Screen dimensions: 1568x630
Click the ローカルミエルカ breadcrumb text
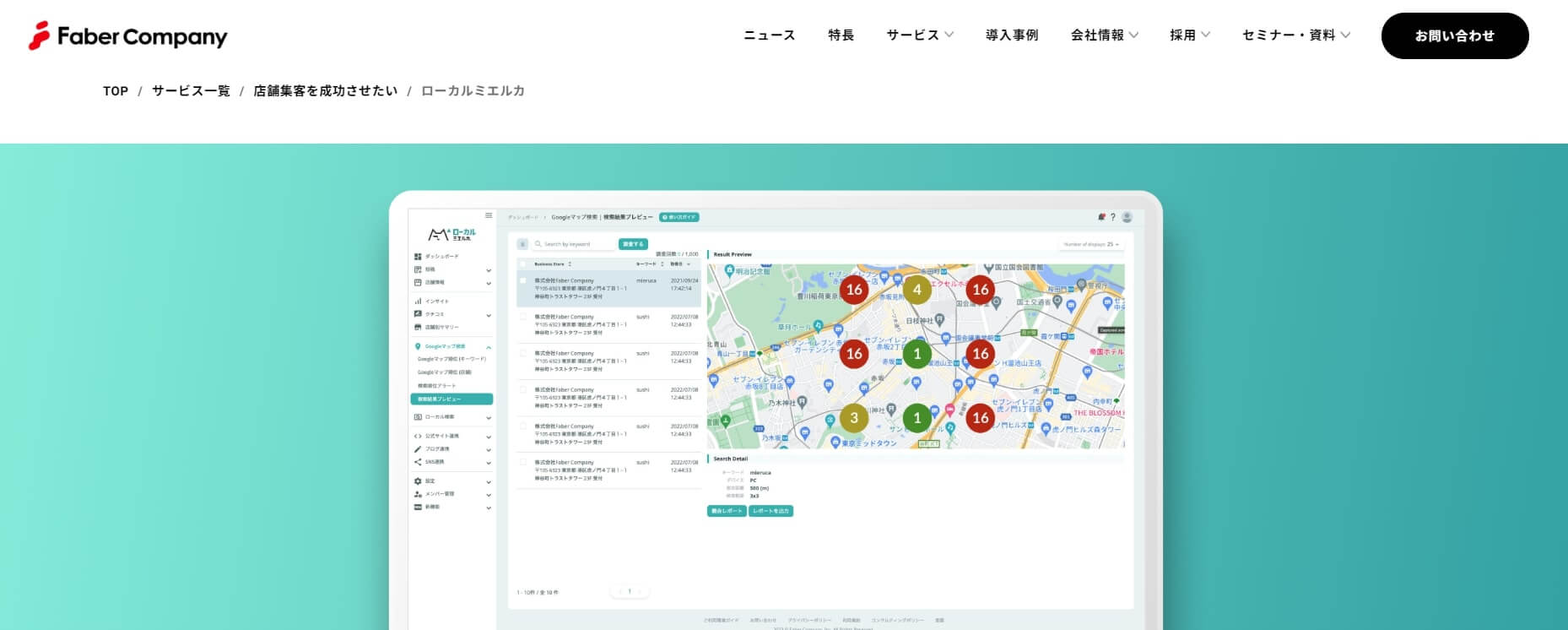pos(473,91)
